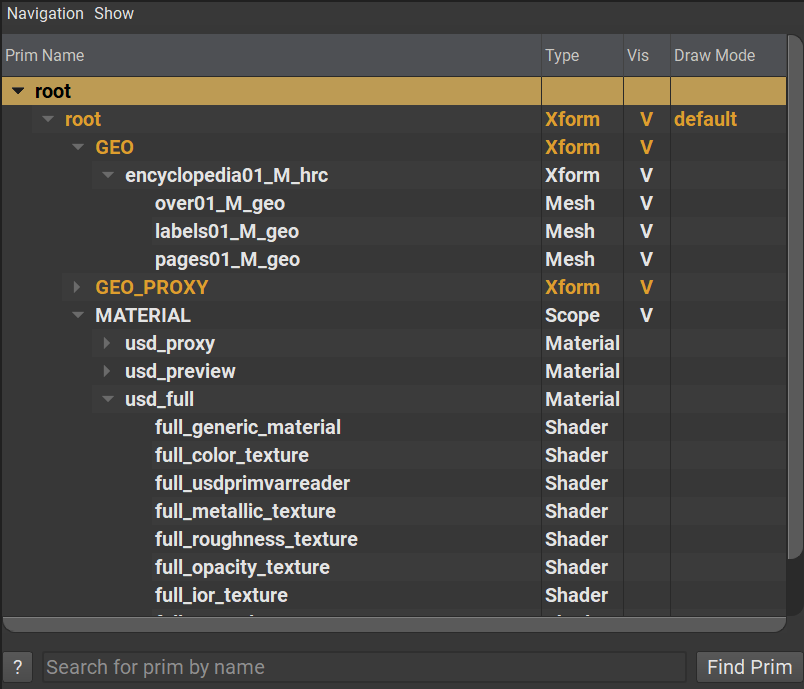Open the Navigation menu
The image size is (804, 689).
tap(45, 13)
